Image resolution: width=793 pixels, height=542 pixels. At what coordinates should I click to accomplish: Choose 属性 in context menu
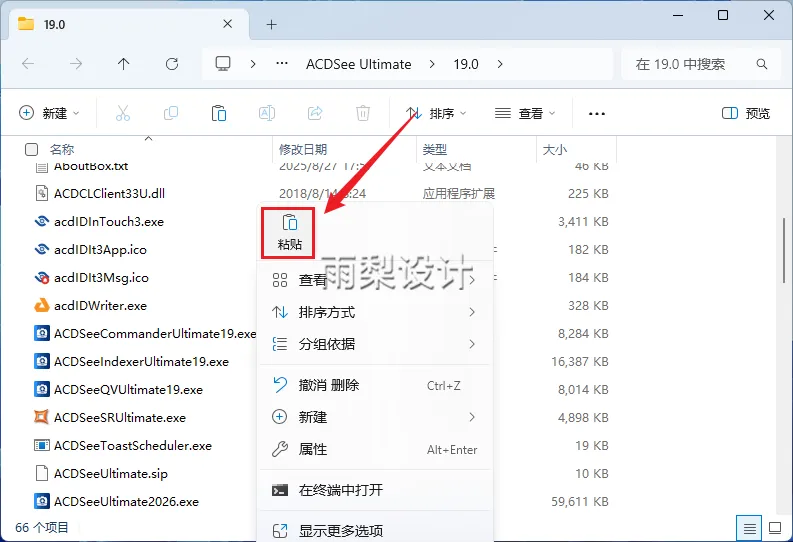(374, 449)
